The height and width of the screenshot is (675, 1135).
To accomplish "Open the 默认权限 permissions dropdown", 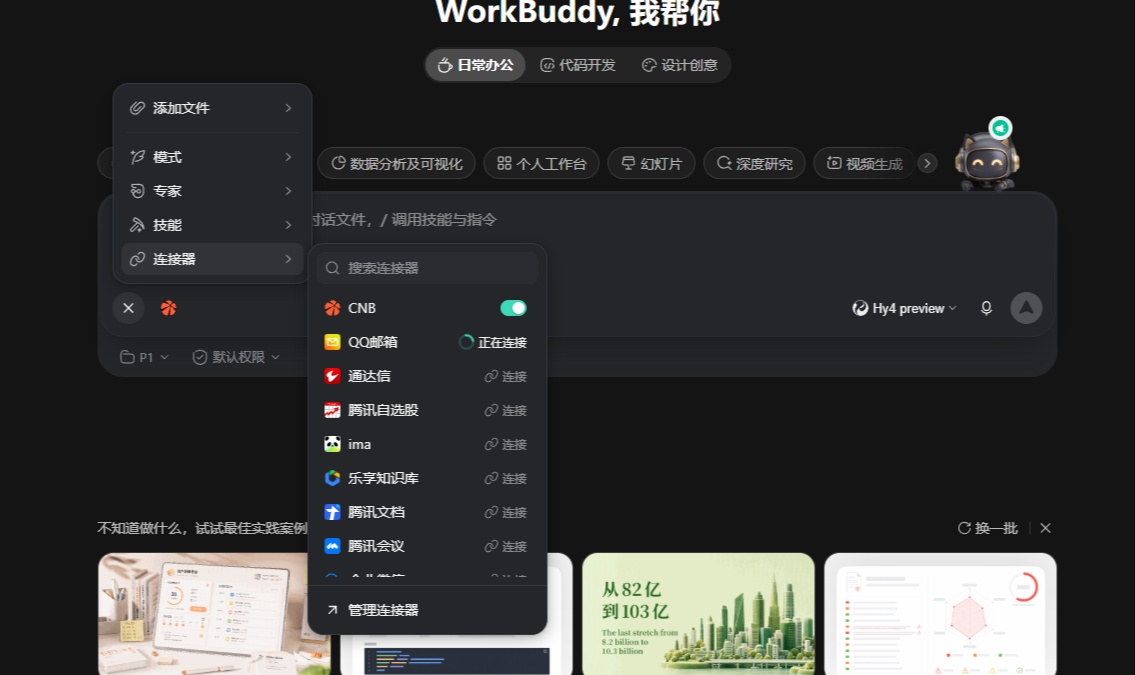I will click(x=236, y=357).
